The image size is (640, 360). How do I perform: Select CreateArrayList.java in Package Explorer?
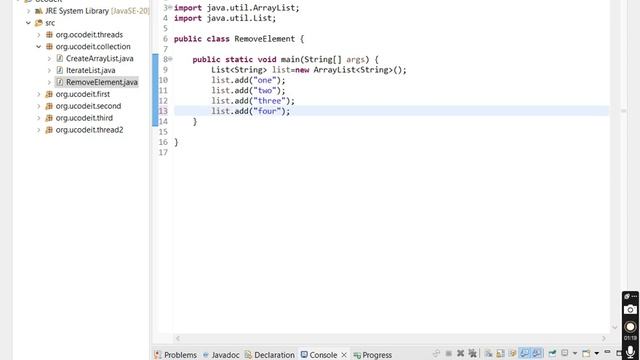(x=100, y=58)
